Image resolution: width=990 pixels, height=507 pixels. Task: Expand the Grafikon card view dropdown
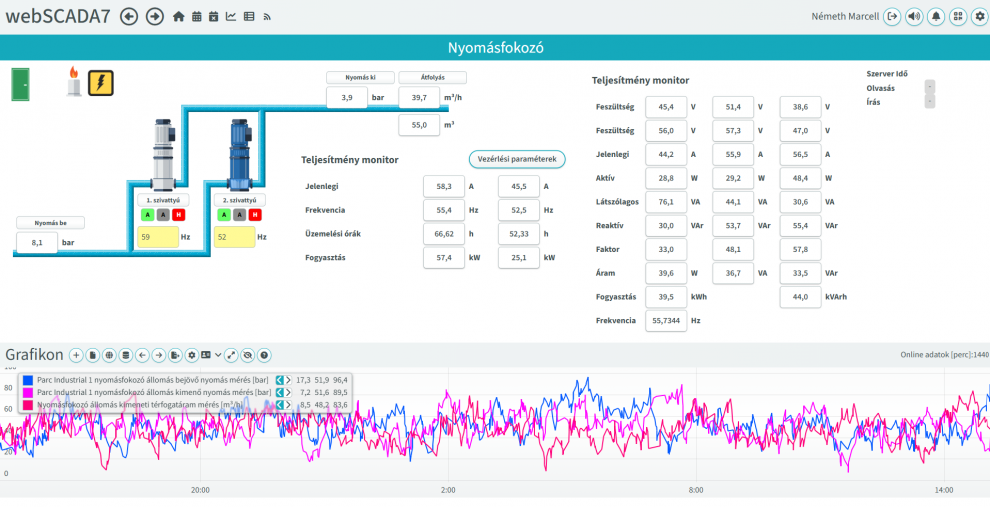218,355
